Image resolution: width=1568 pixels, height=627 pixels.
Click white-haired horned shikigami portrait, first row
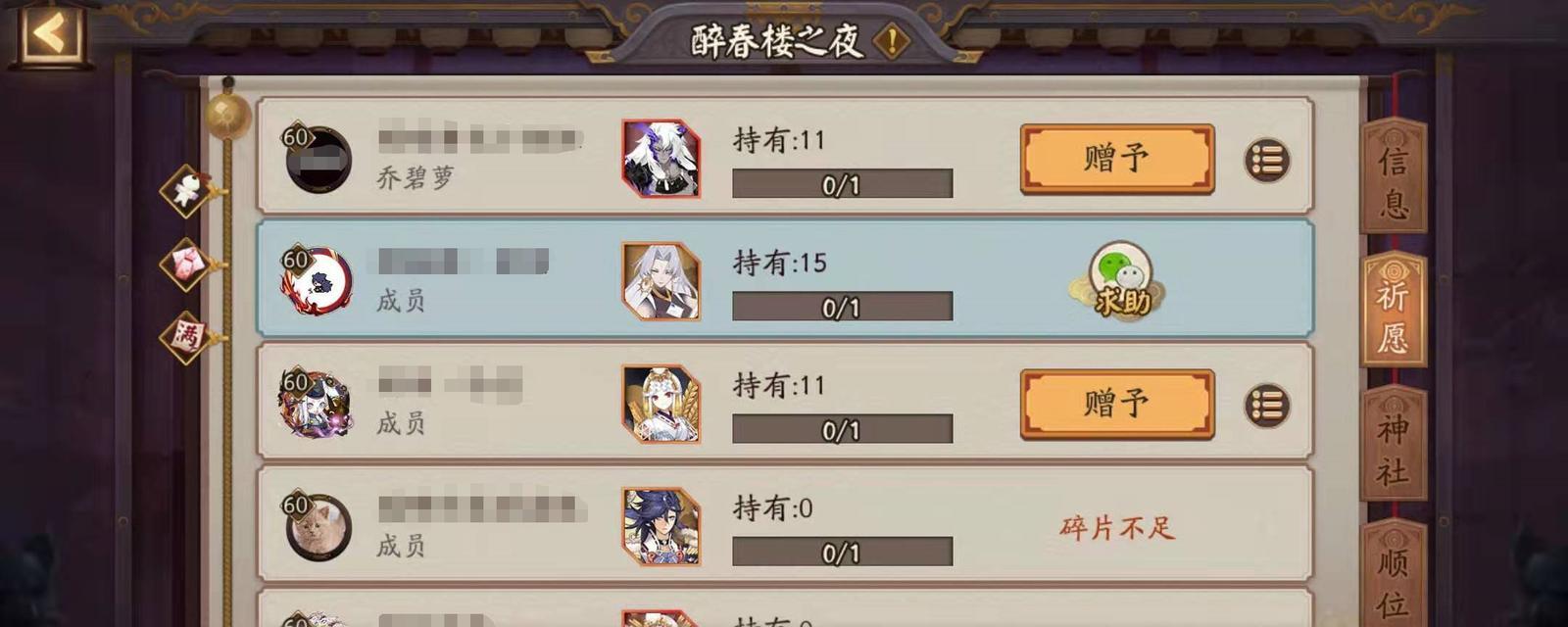pyautogui.click(x=661, y=159)
